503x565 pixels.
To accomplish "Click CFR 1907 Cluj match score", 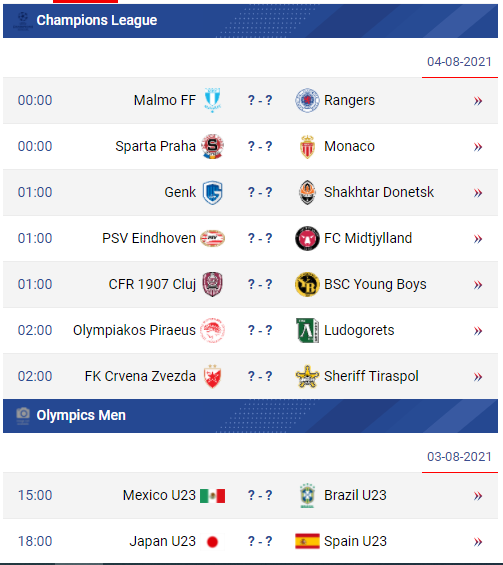I will 260,284.
